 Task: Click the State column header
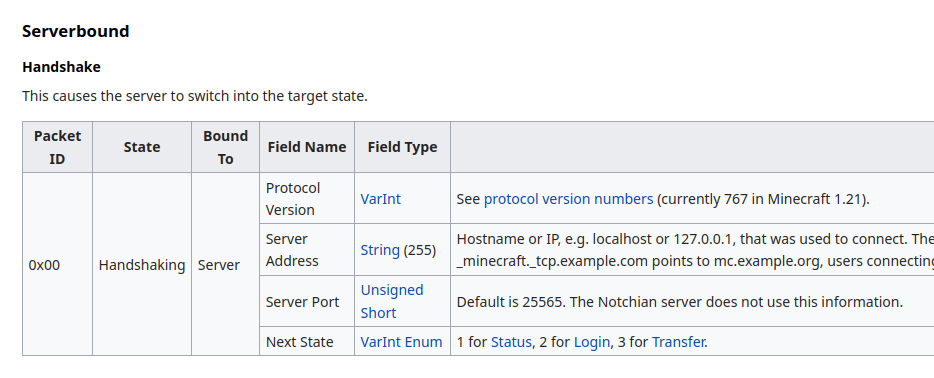click(x=142, y=147)
